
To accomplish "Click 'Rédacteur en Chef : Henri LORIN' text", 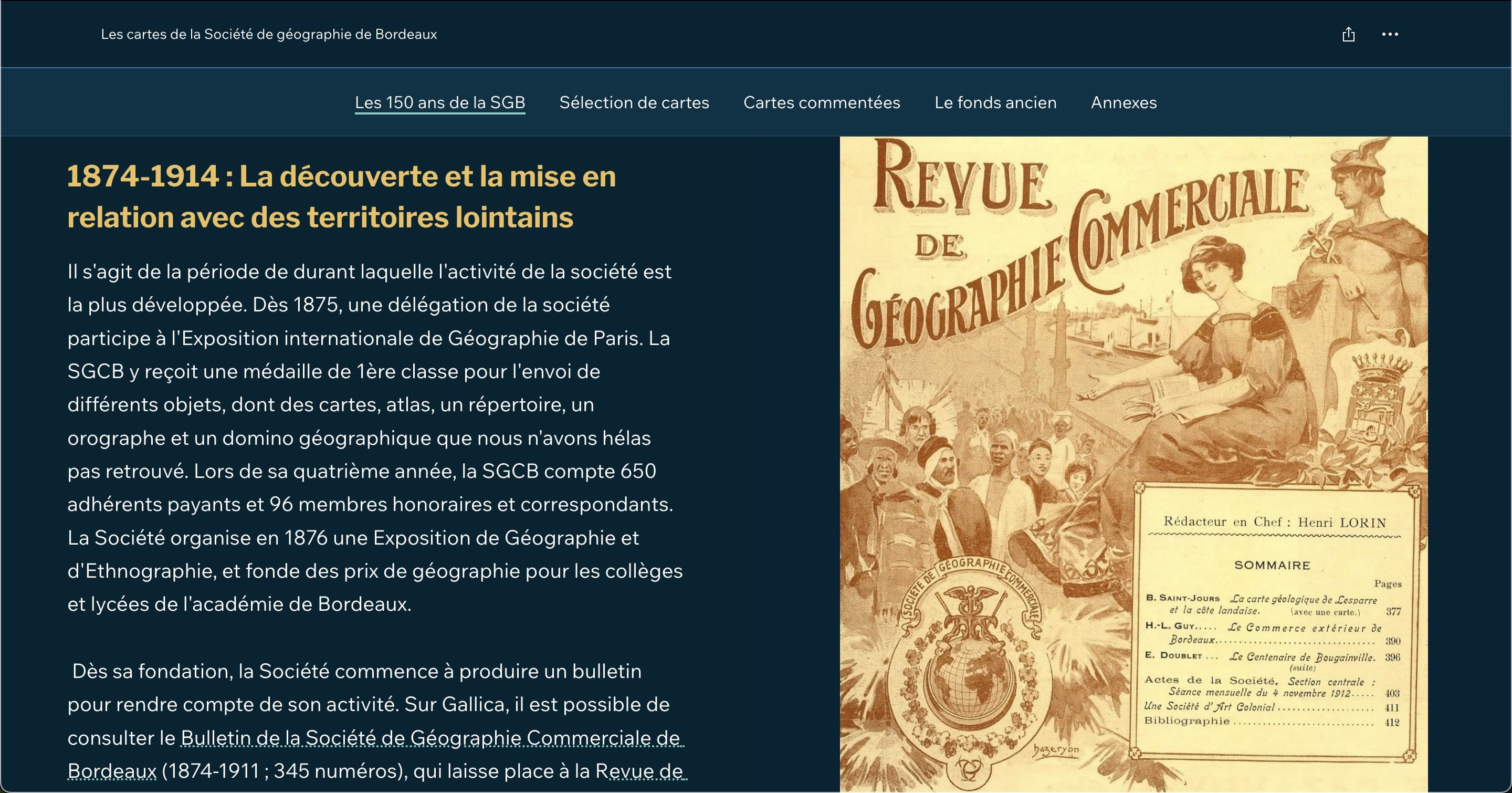I will coord(1274,522).
